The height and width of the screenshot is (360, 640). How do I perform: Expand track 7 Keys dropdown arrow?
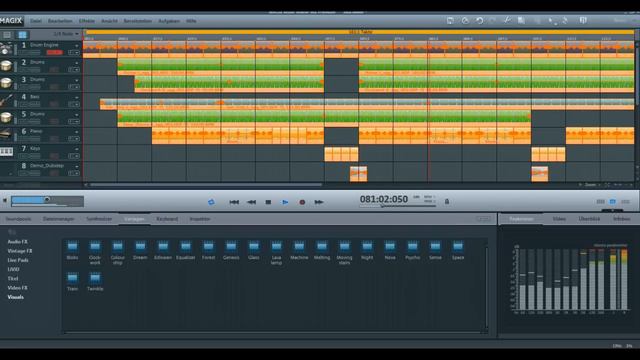point(76,149)
